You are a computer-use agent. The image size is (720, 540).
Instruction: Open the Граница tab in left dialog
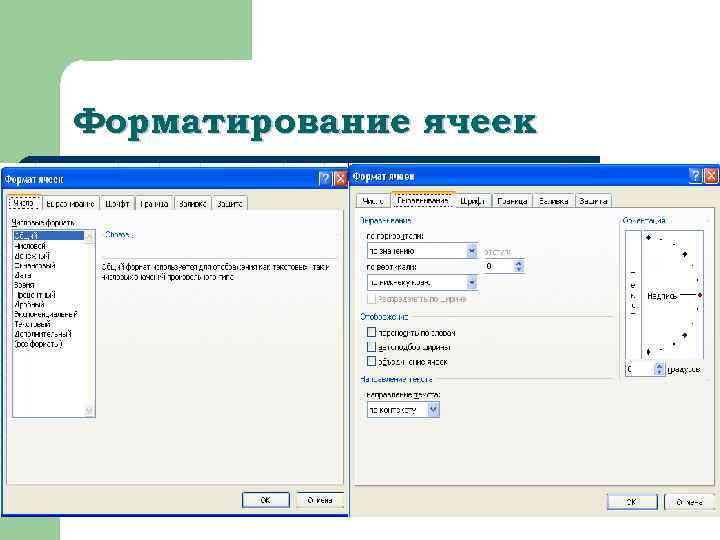point(154,203)
